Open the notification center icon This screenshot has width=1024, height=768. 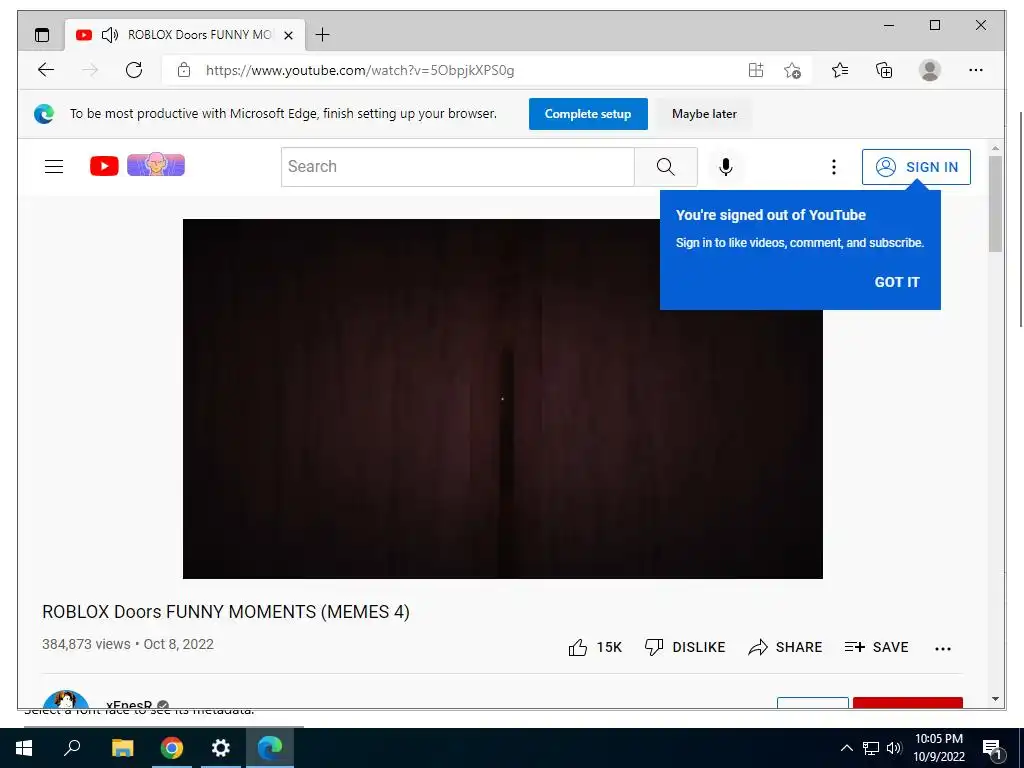click(x=993, y=749)
